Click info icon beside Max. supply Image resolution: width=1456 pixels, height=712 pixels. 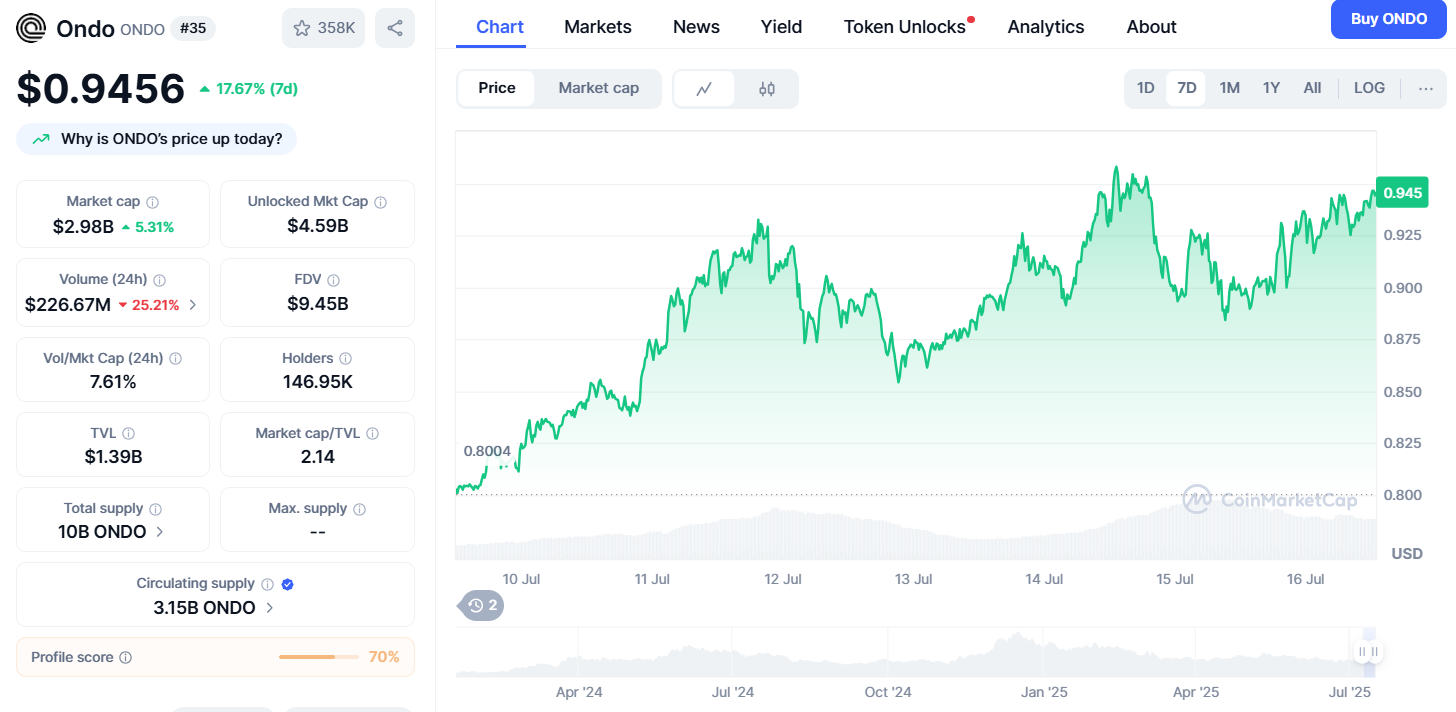click(360, 509)
